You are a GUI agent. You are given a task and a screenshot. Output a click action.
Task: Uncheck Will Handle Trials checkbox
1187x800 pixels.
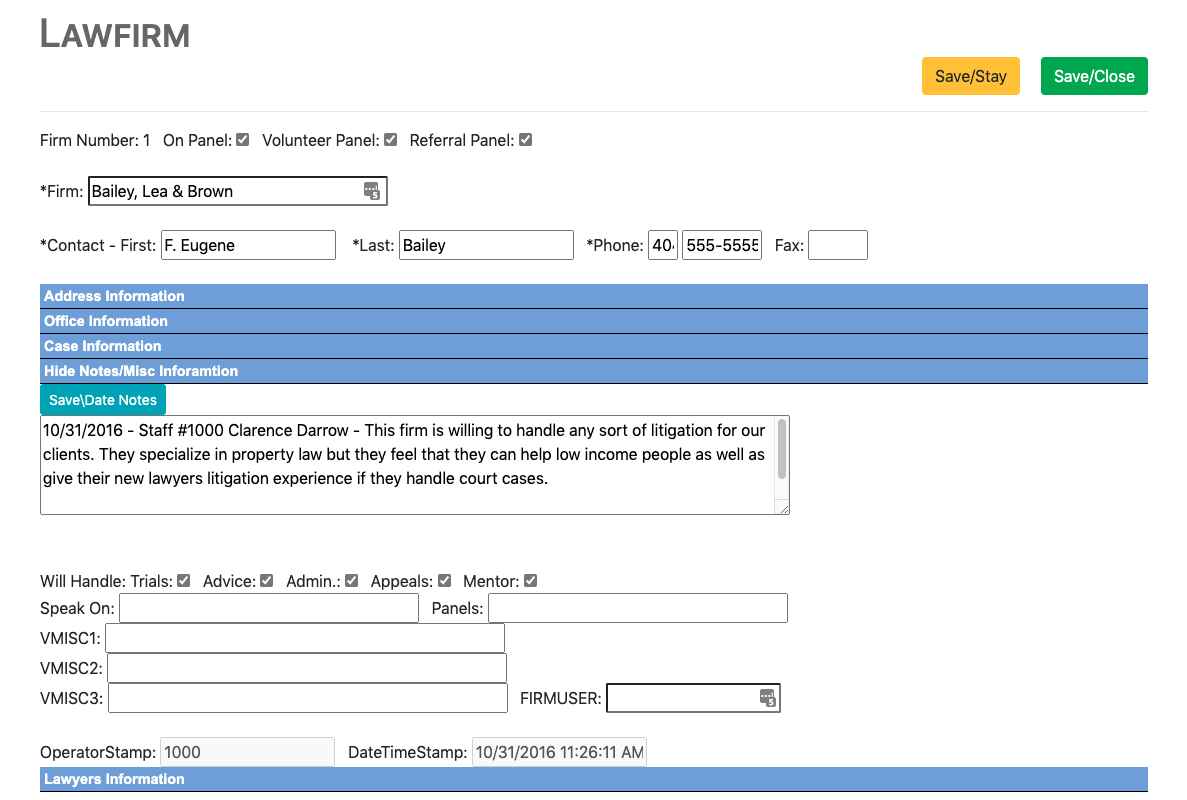(184, 581)
